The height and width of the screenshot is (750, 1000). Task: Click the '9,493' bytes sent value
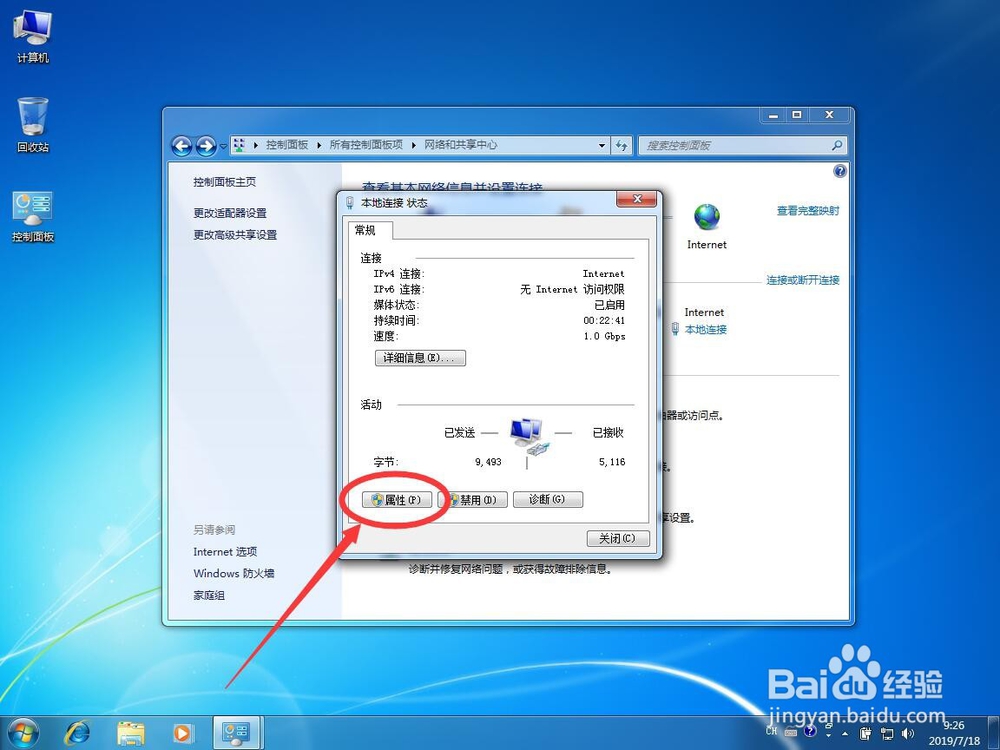click(488, 462)
